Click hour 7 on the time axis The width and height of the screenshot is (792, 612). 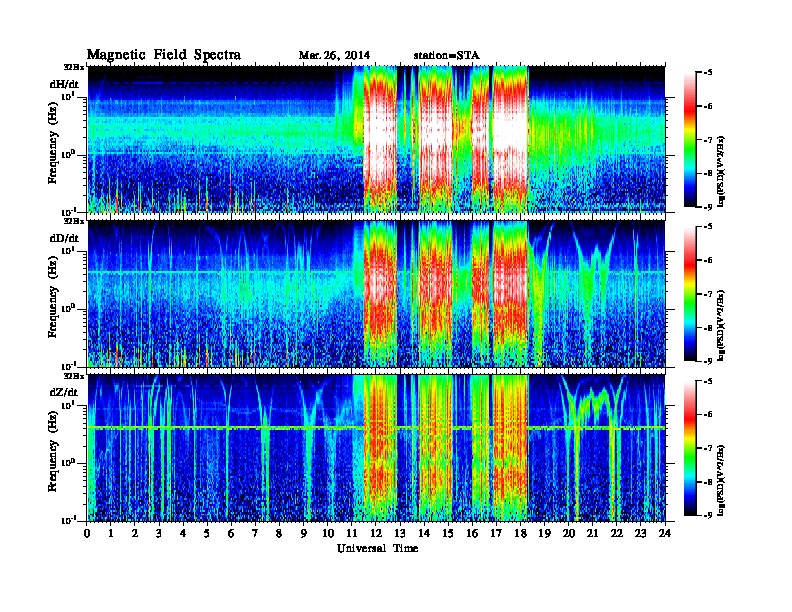pyautogui.click(x=255, y=534)
